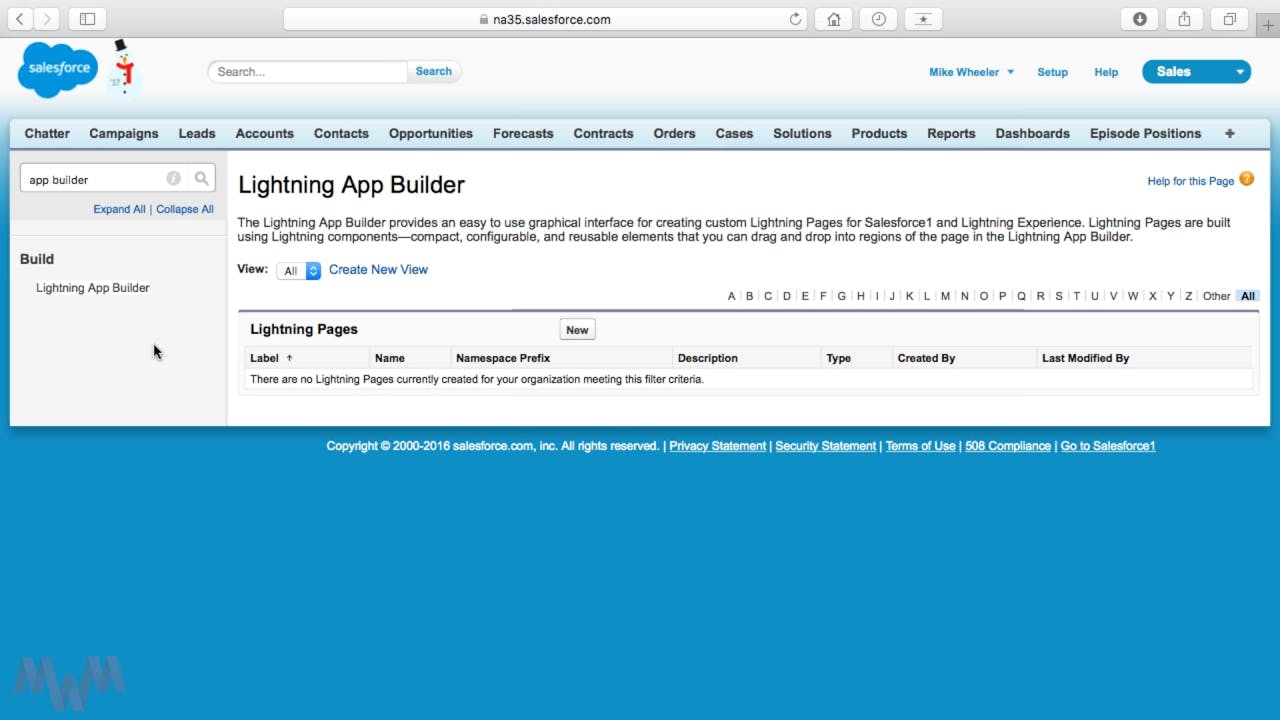
Task: Click in the global Search field
Action: [x=308, y=72]
